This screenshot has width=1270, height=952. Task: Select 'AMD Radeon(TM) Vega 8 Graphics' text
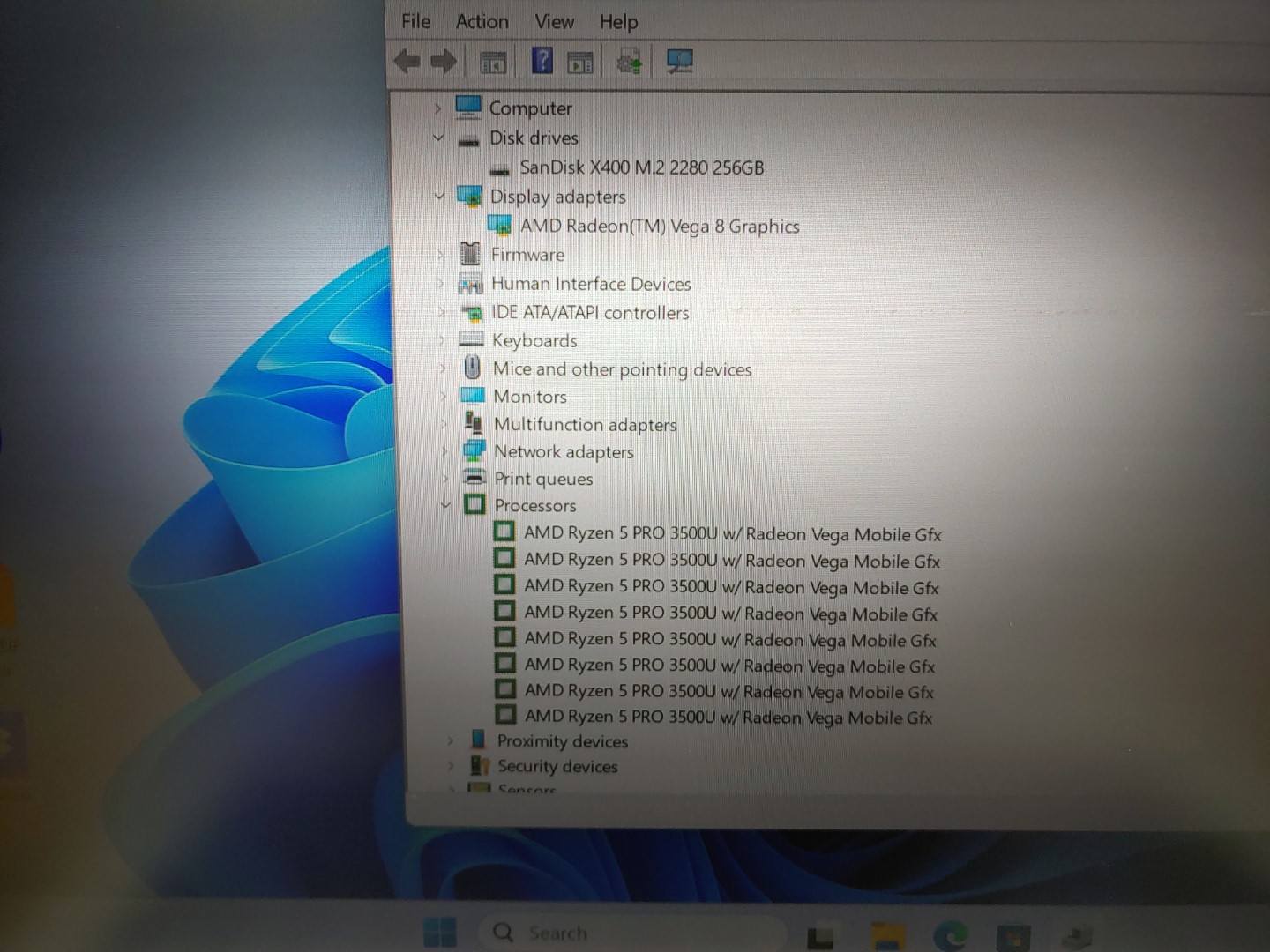tap(660, 226)
